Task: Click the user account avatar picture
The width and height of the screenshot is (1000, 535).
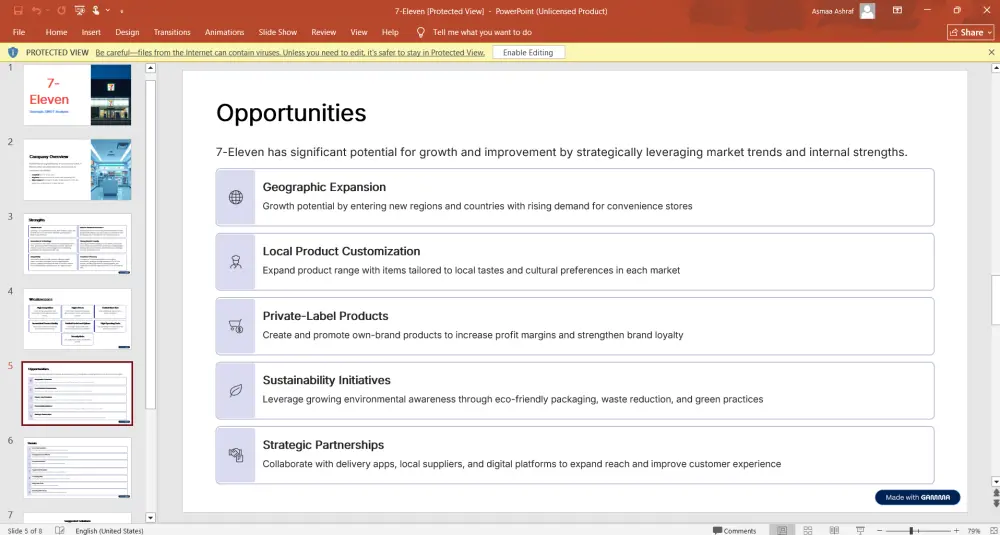Action: (x=867, y=11)
